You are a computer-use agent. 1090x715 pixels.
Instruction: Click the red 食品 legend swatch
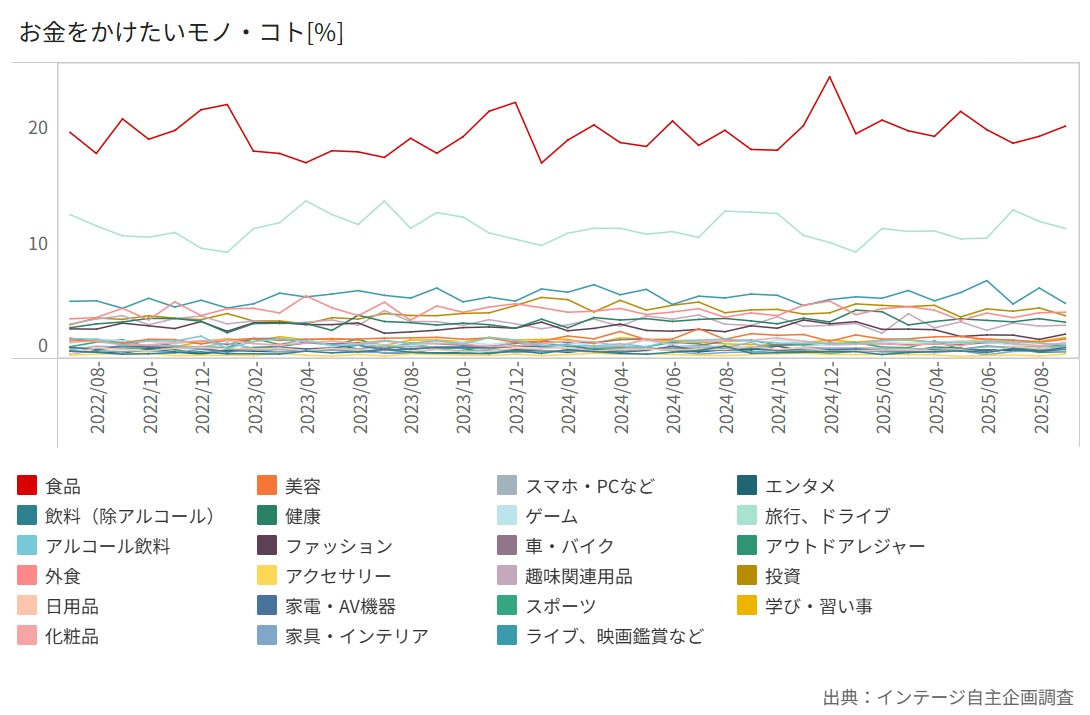(28, 487)
